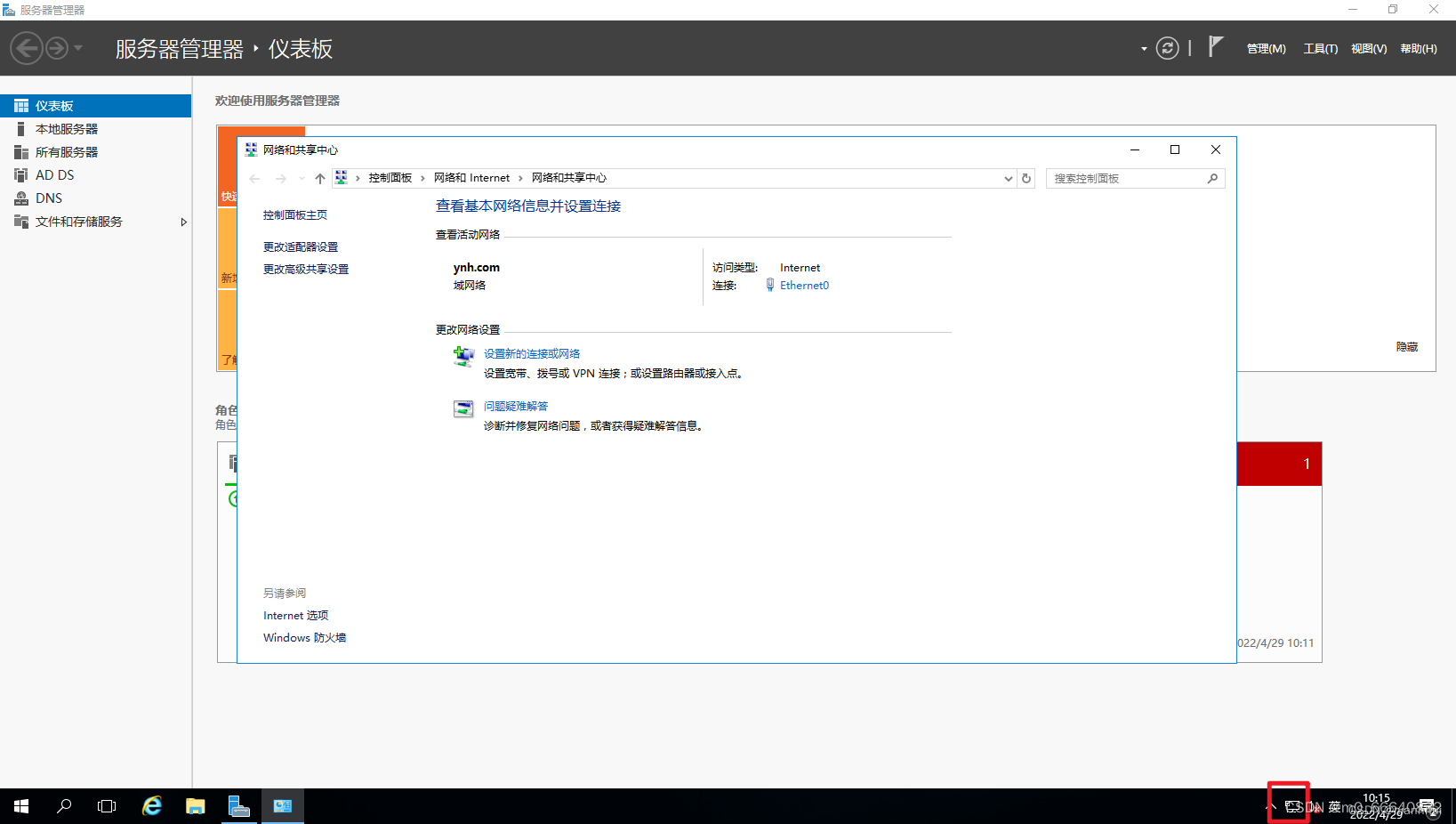
Task: Click 设置新的连接或网络 link
Action: [x=532, y=354]
